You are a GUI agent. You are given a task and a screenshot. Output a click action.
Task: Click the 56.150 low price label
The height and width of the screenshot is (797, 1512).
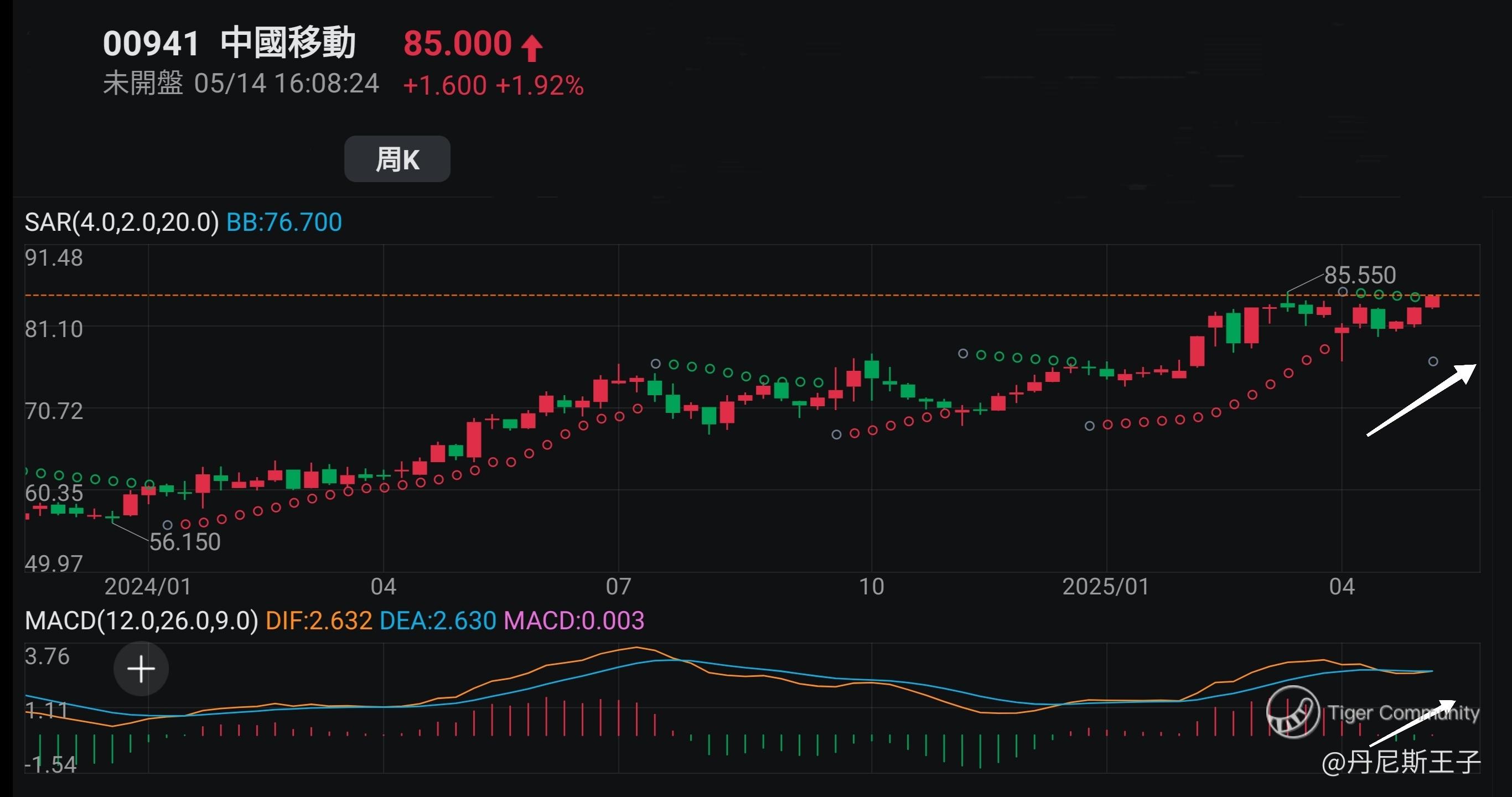[x=185, y=542]
